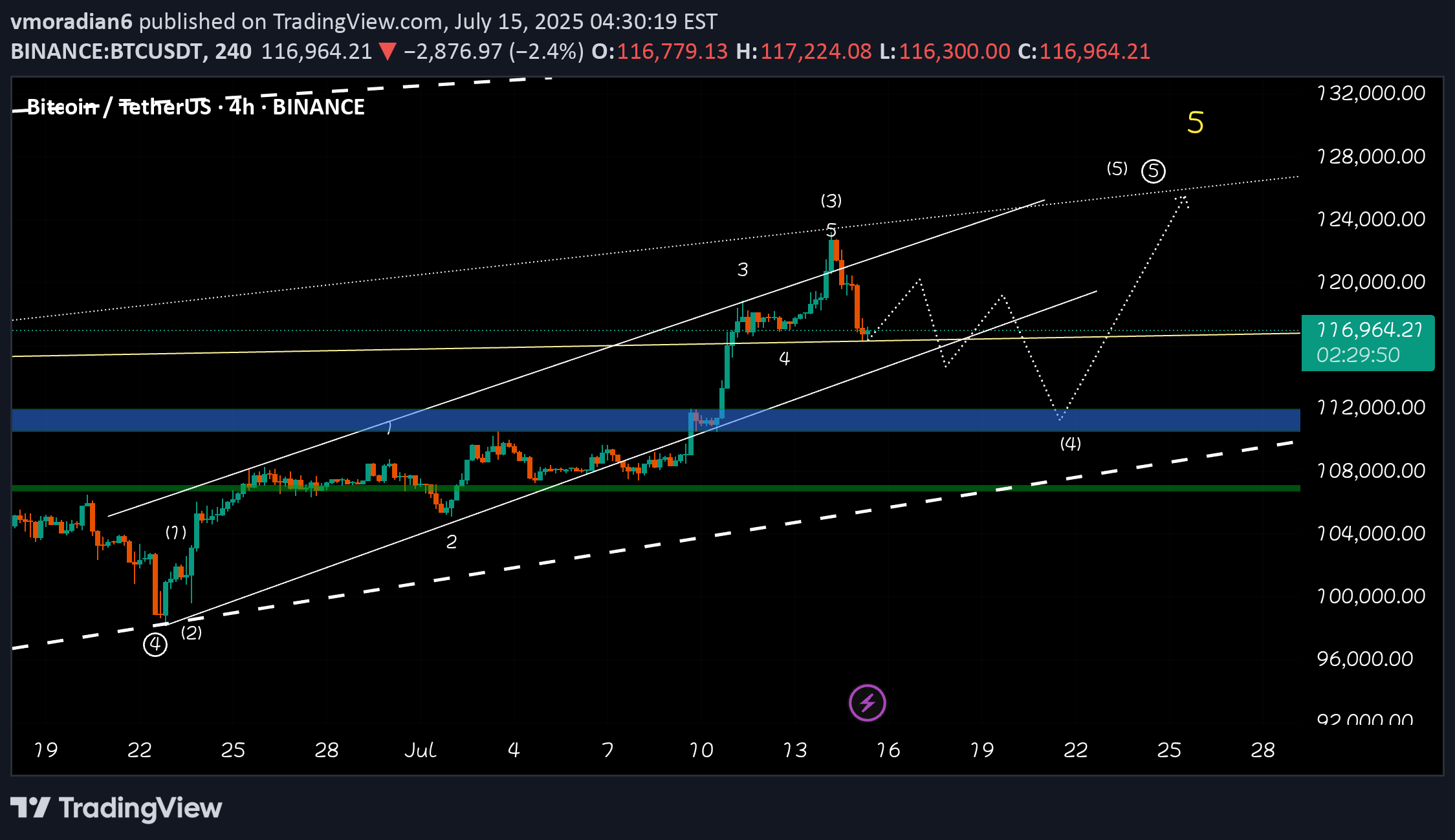
Task: Click the TradingView.com text in header
Action: [x=358, y=22]
